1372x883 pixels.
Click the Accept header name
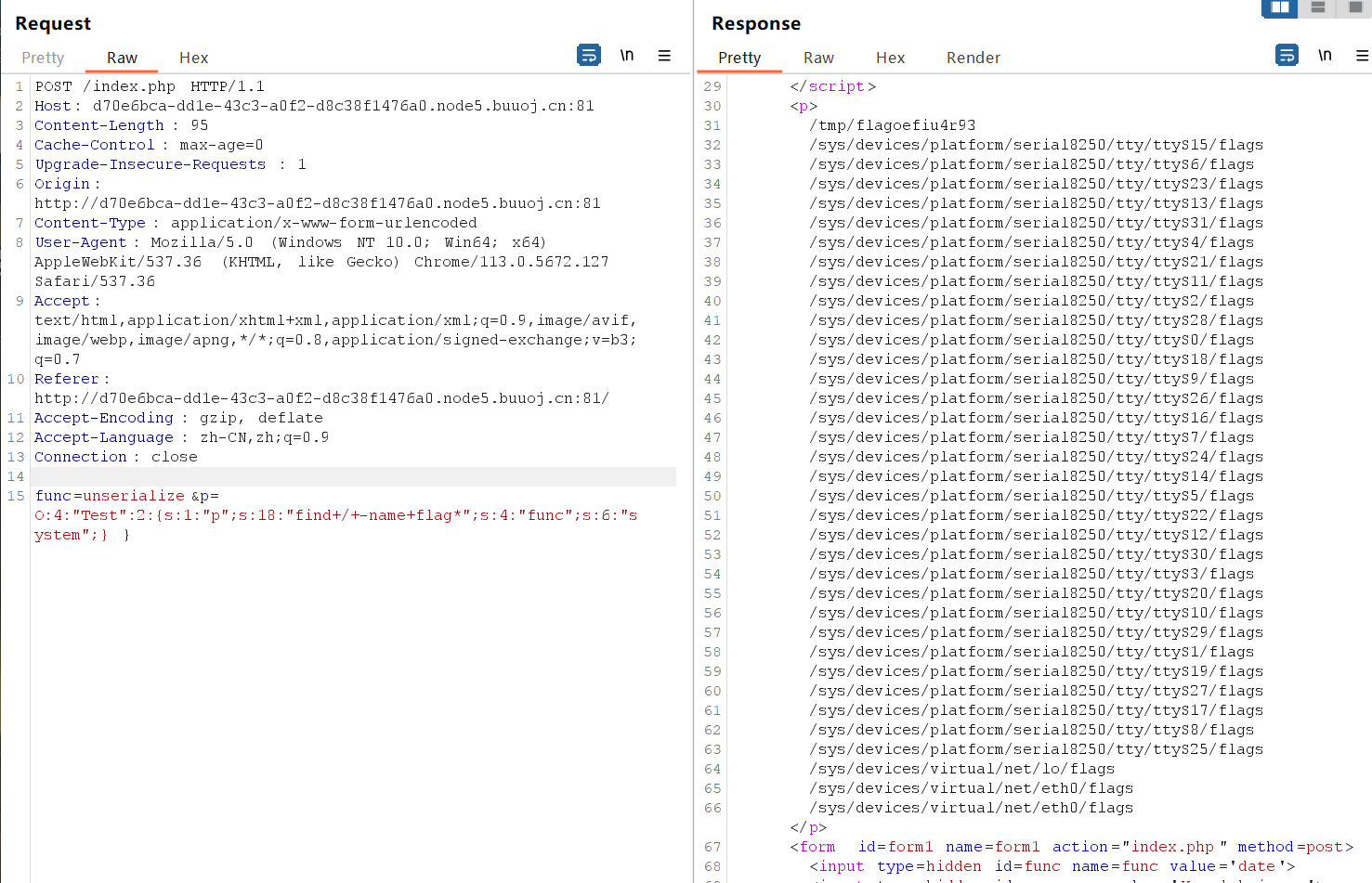tap(62, 301)
